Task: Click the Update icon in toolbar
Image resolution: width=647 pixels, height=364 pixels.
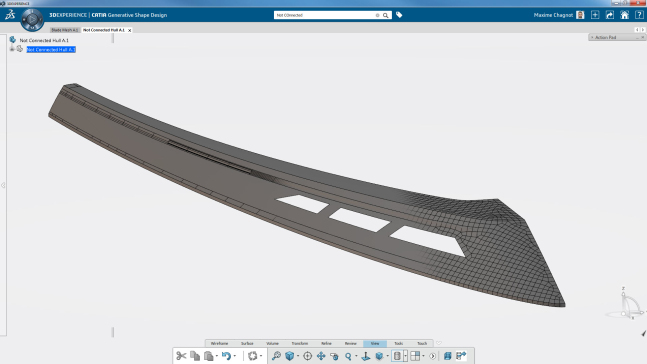Action: click(253, 356)
